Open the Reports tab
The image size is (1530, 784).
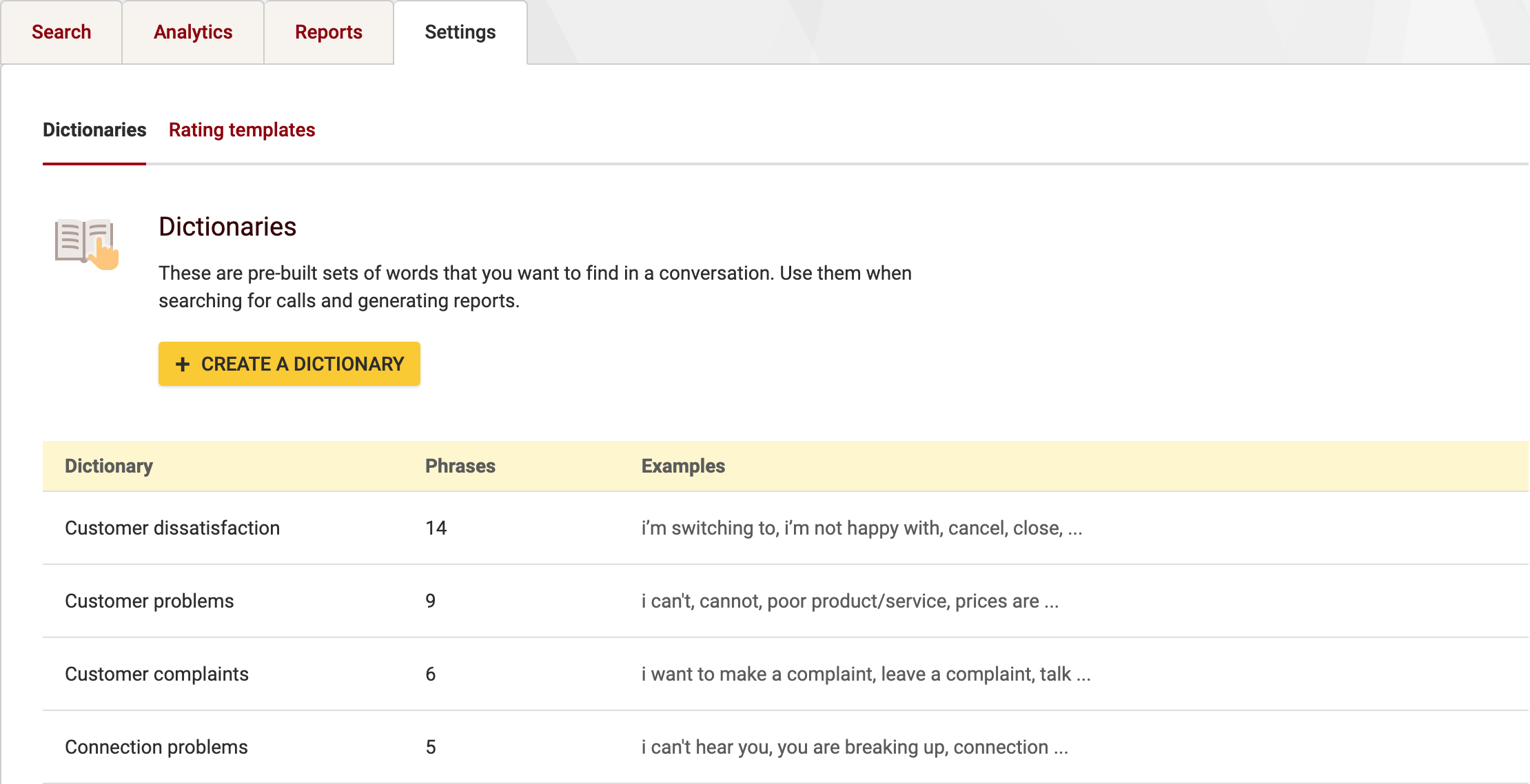point(329,32)
